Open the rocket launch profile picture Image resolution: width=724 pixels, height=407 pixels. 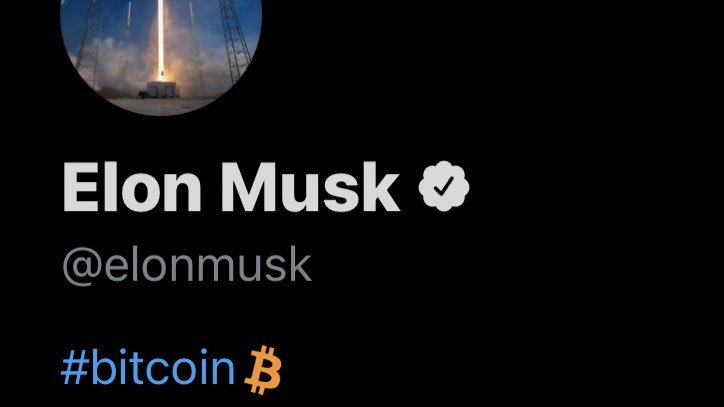(x=161, y=56)
